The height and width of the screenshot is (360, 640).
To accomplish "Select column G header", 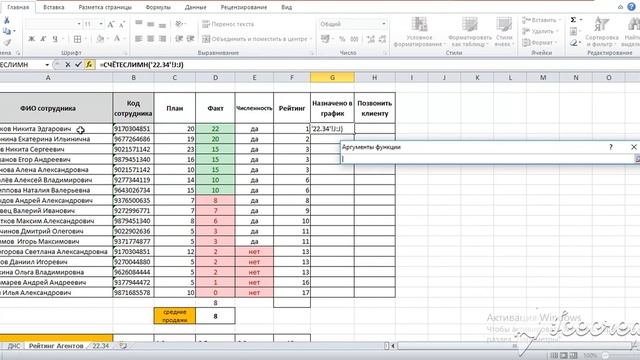I will (x=332, y=78).
